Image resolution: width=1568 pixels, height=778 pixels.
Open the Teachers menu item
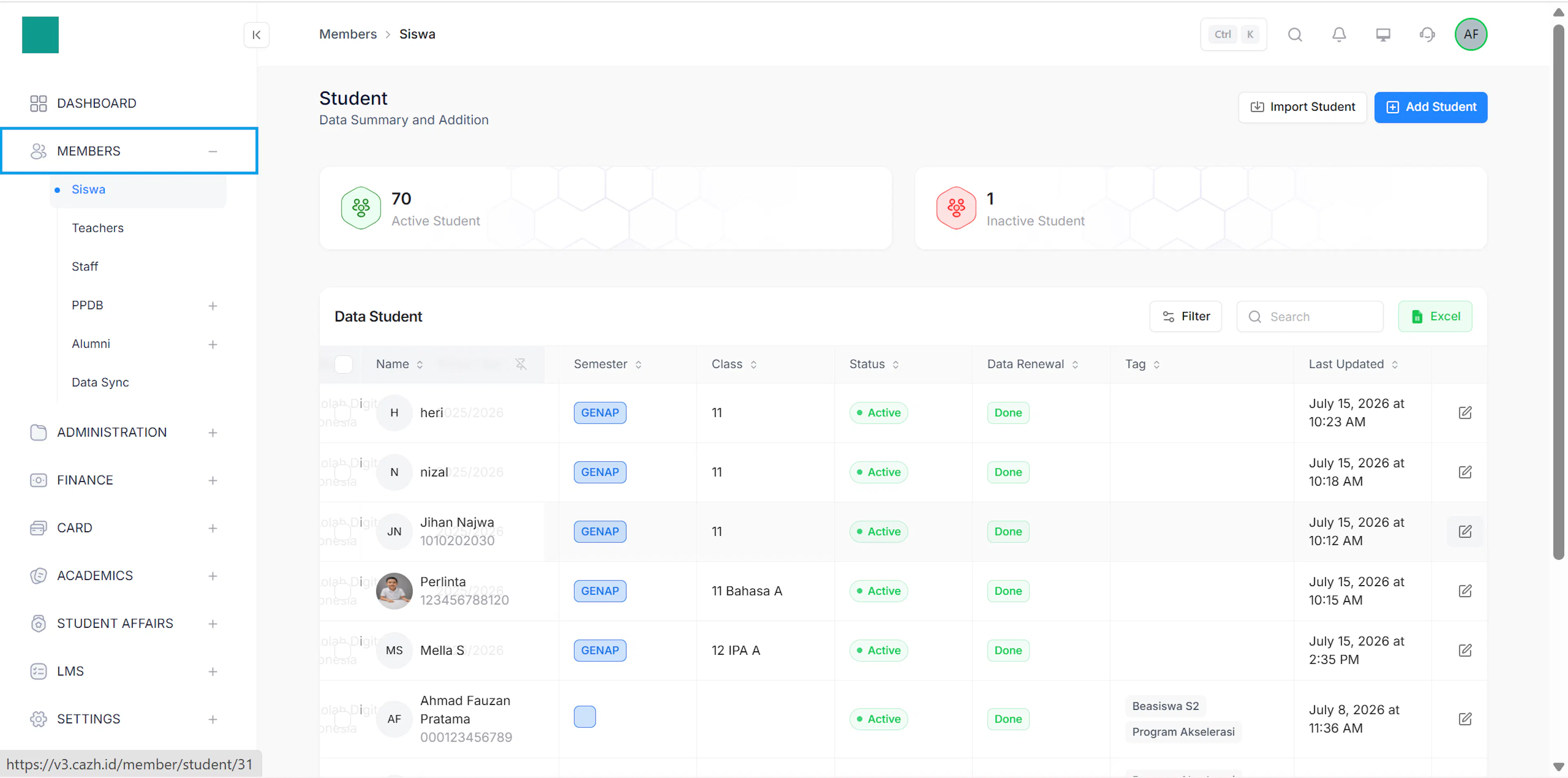(x=98, y=227)
